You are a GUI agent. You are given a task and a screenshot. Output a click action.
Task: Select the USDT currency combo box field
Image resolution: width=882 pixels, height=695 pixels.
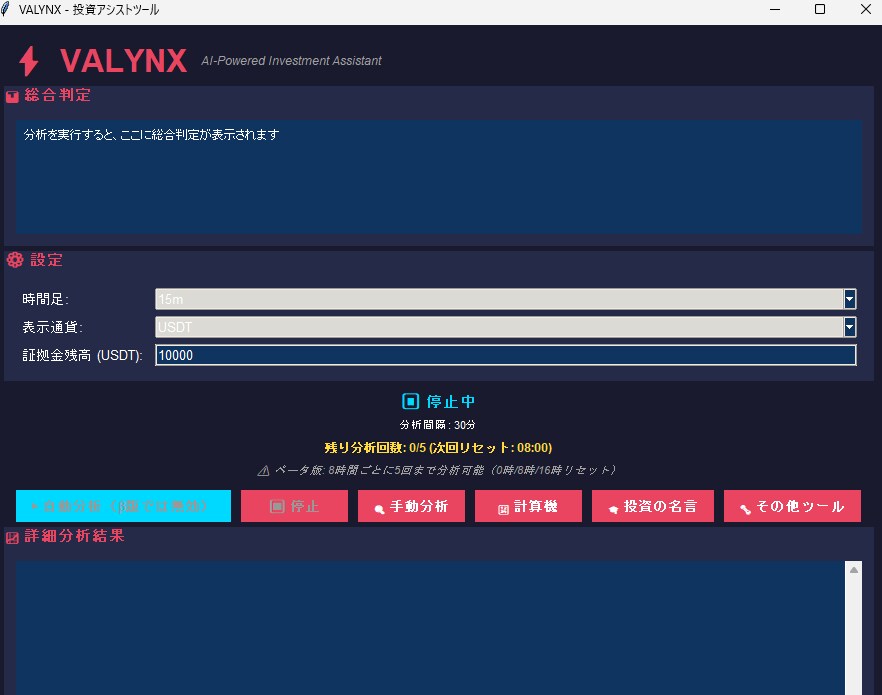coord(505,327)
